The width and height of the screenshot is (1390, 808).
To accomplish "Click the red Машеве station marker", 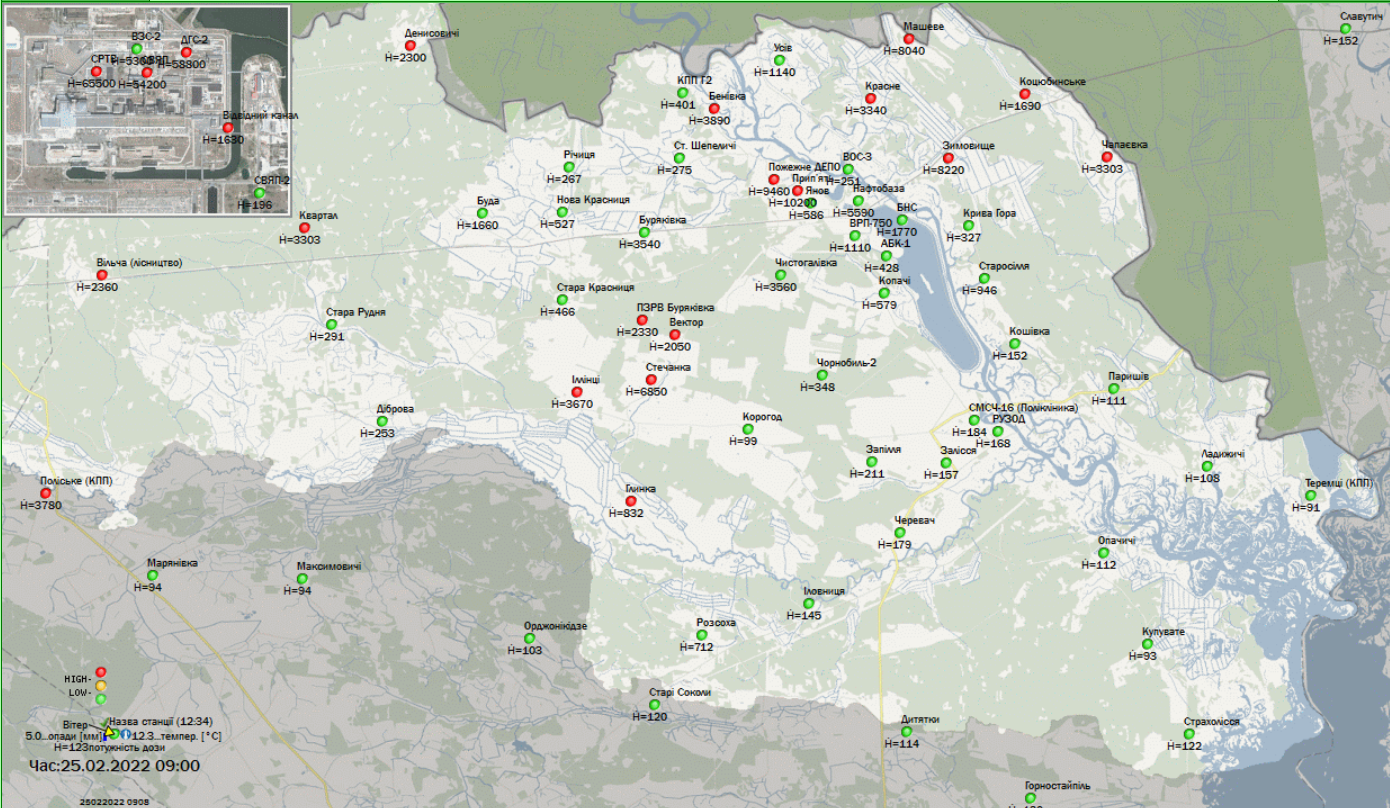I will pyautogui.click(x=909, y=39).
